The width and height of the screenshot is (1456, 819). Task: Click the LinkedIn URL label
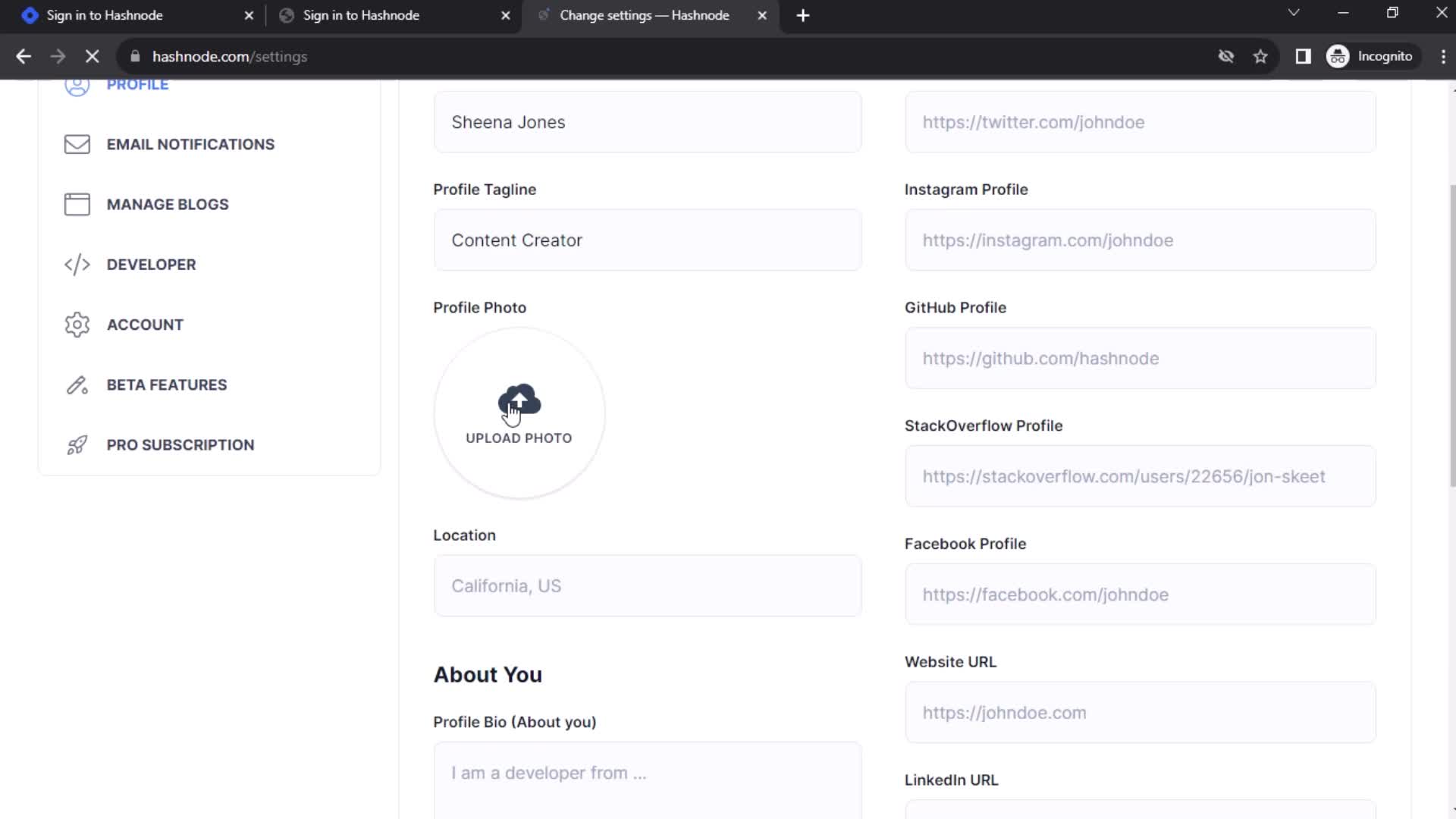pyautogui.click(x=951, y=780)
